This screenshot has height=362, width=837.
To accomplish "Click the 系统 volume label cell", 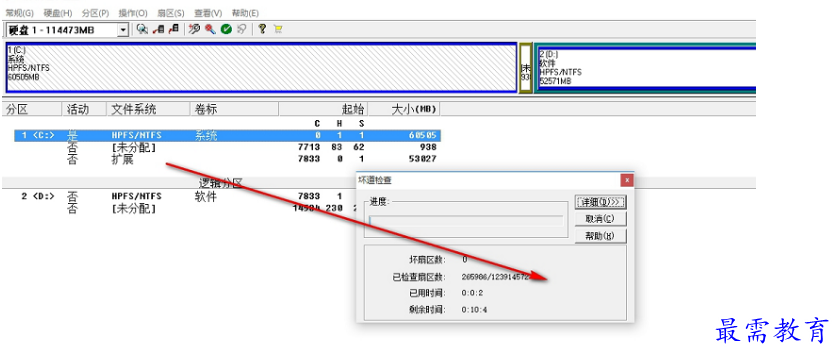I will 206,136.
